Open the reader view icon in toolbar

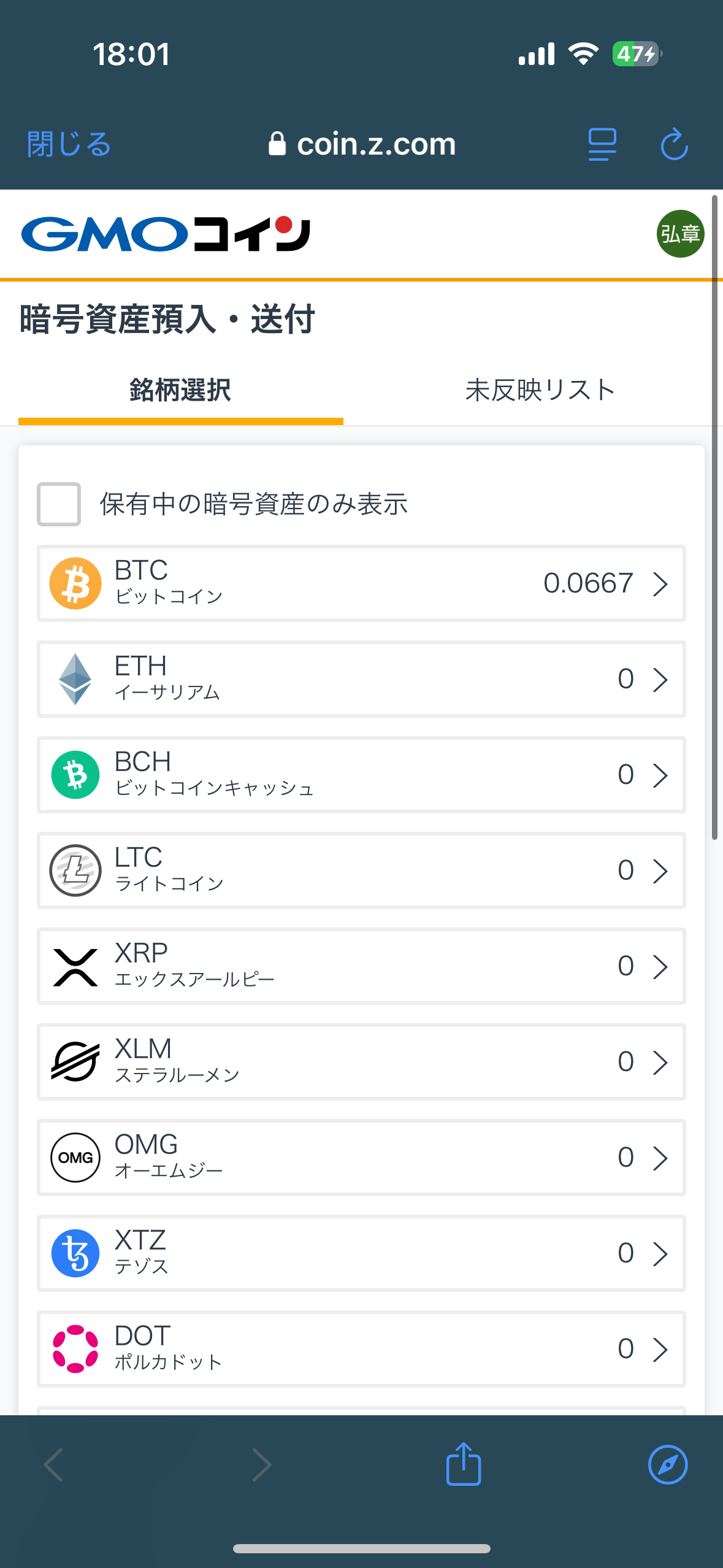[x=602, y=145]
